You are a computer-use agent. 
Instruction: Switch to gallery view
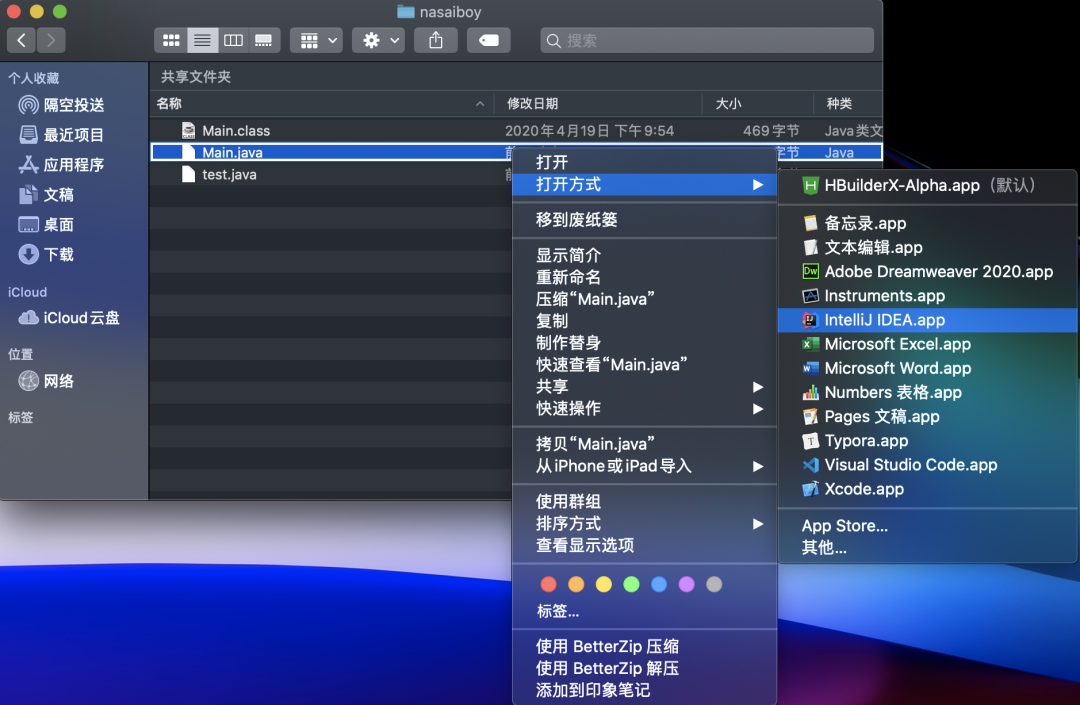click(x=264, y=40)
